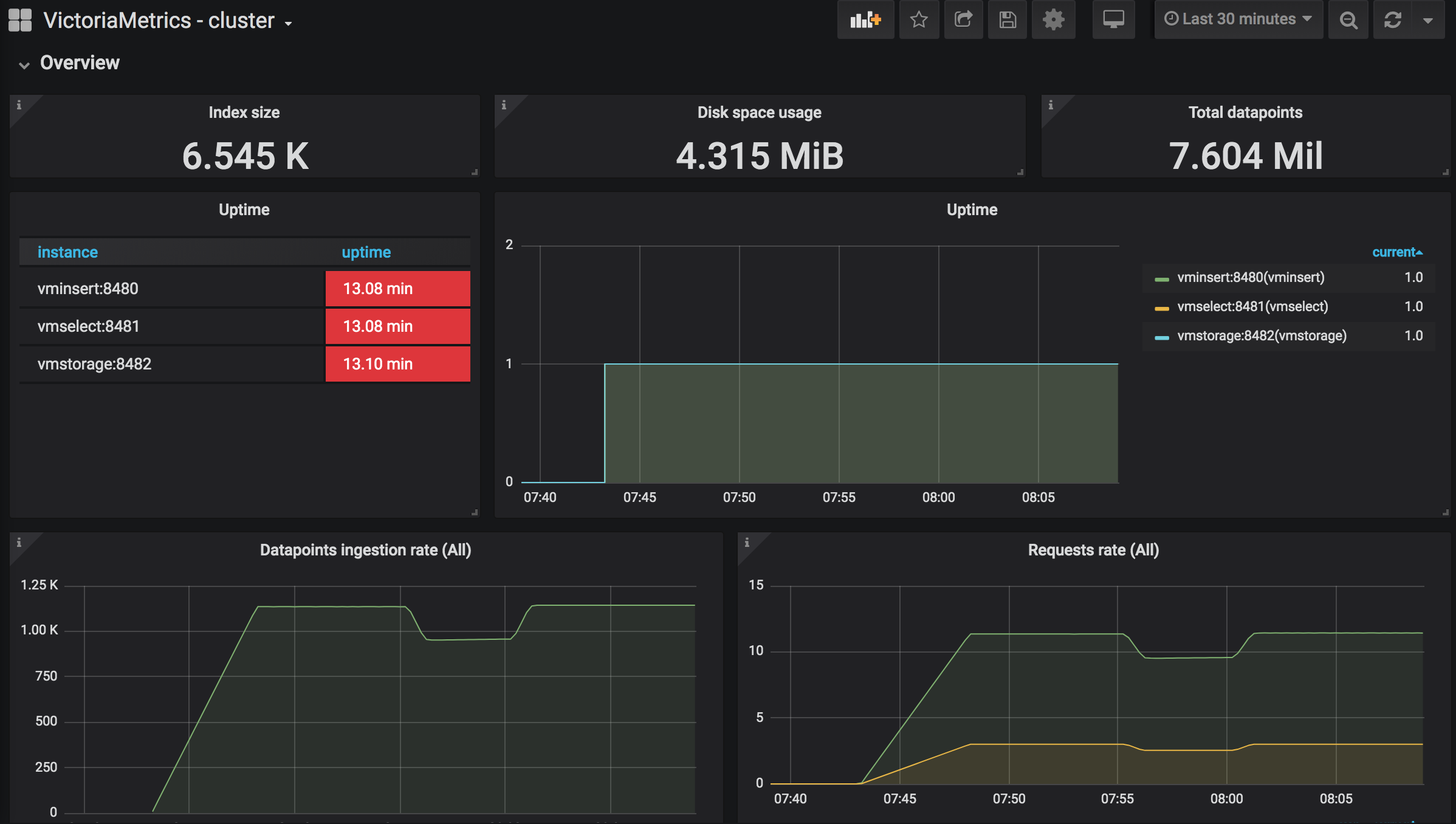Show info for Requests rate panel

click(x=747, y=542)
